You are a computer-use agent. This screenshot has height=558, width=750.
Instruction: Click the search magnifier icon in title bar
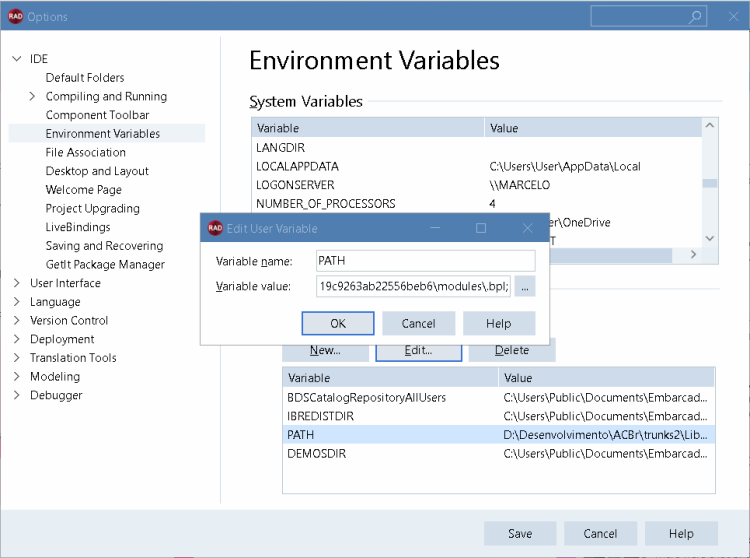tap(695, 17)
